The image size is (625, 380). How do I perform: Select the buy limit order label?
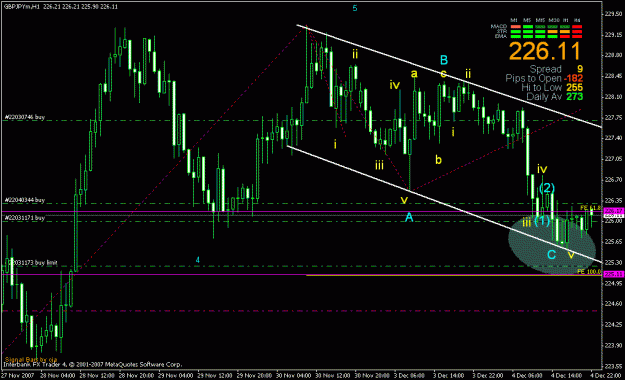[33, 263]
